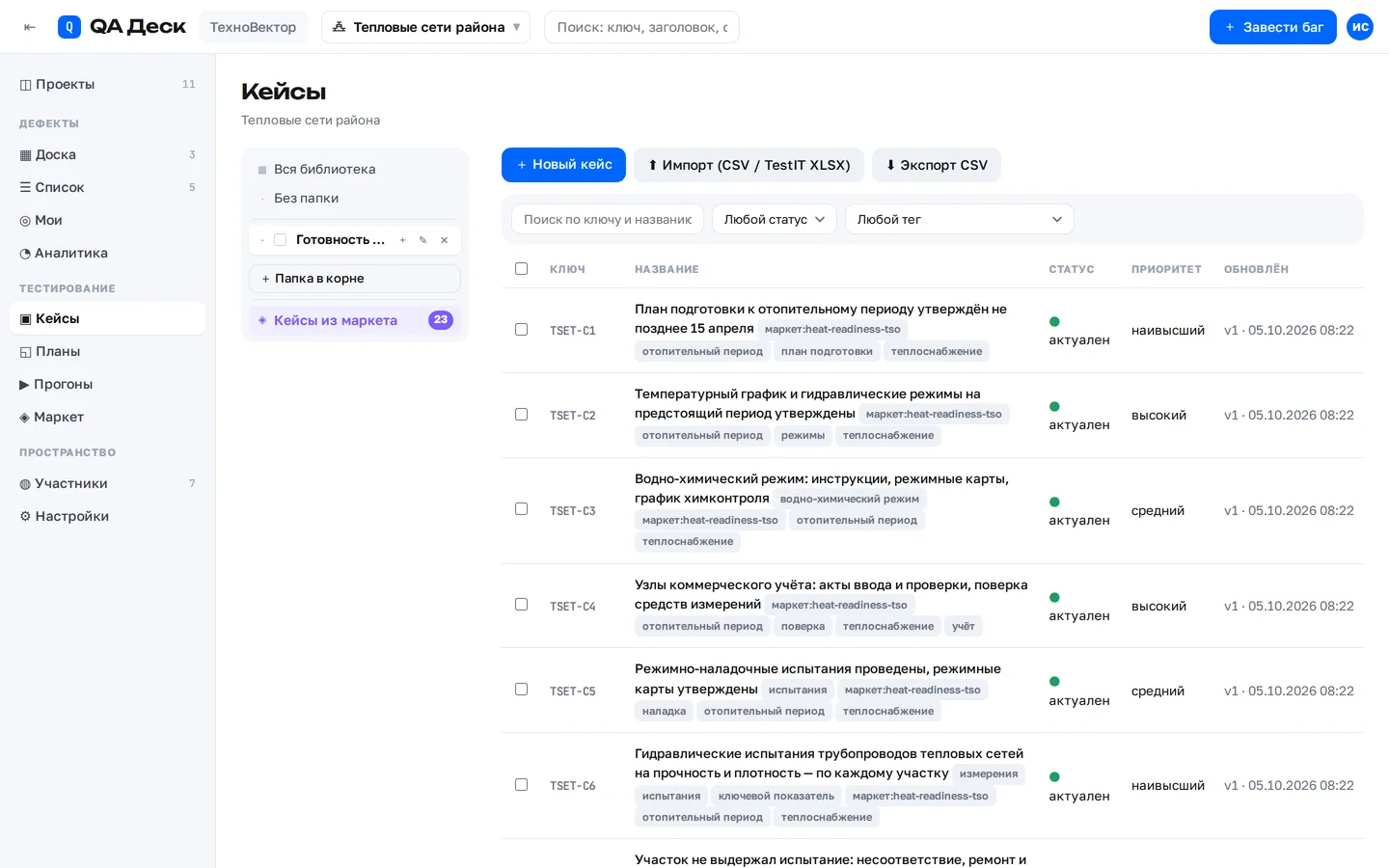Click the Новый кейс button
Screen dimensions: 1389x868
point(563,165)
